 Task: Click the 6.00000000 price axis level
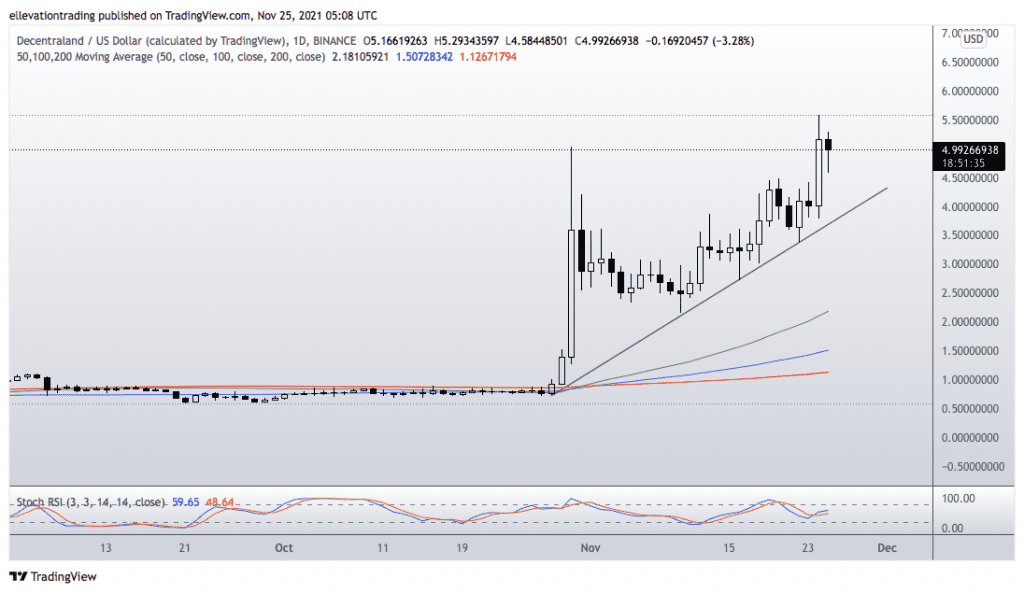click(x=970, y=91)
